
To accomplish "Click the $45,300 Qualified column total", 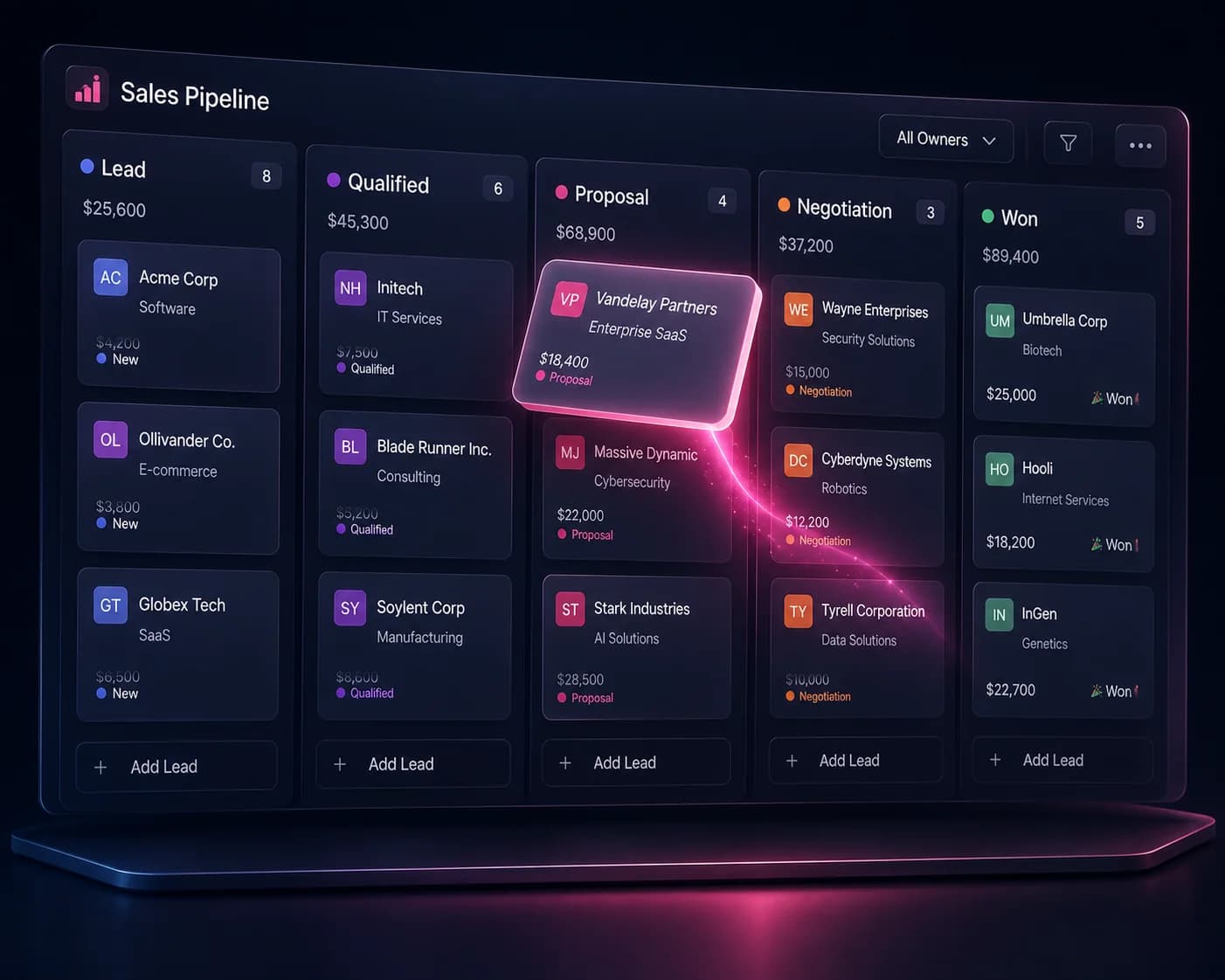I will pyautogui.click(x=357, y=222).
